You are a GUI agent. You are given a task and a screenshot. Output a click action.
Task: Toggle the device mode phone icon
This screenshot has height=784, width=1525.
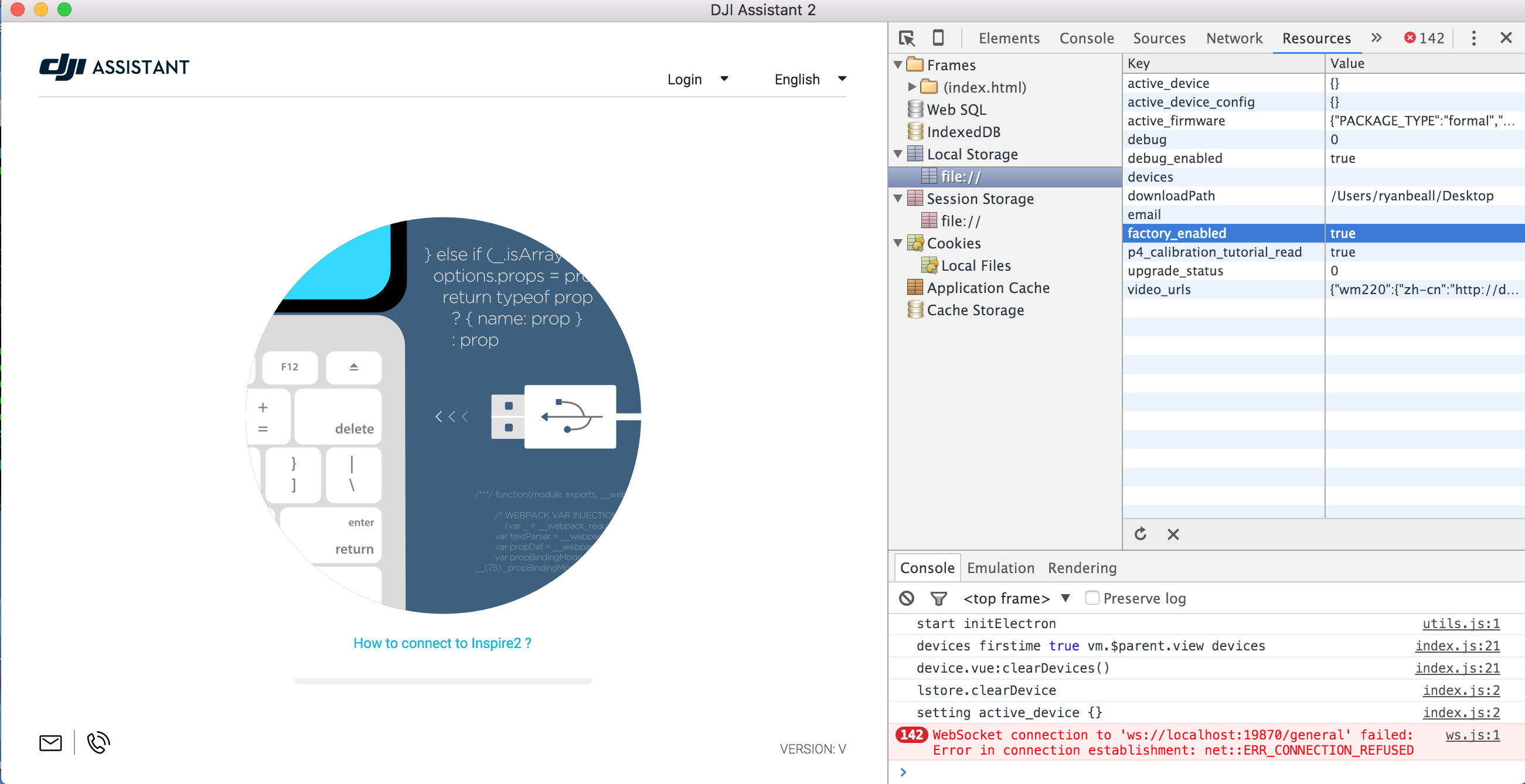[x=938, y=38]
